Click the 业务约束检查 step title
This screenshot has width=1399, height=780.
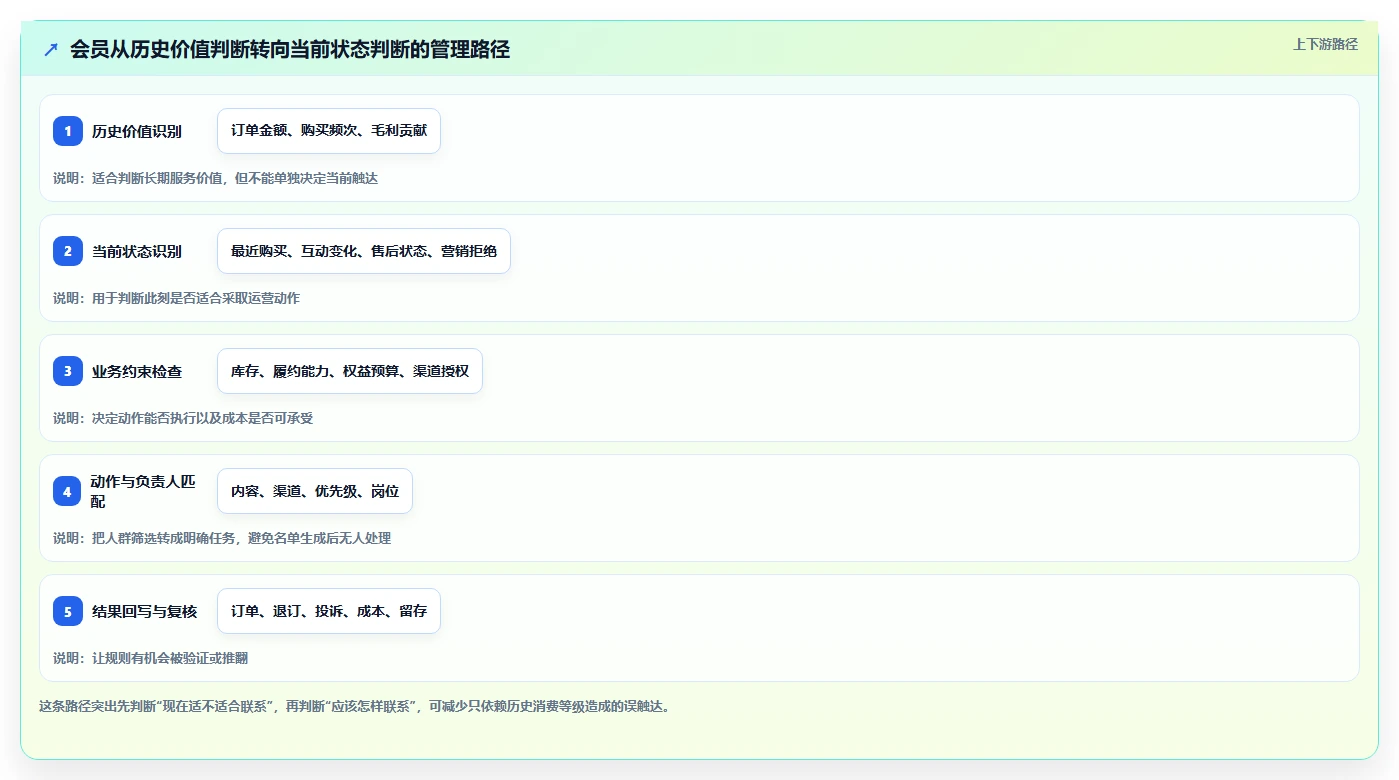click(137, 371)
